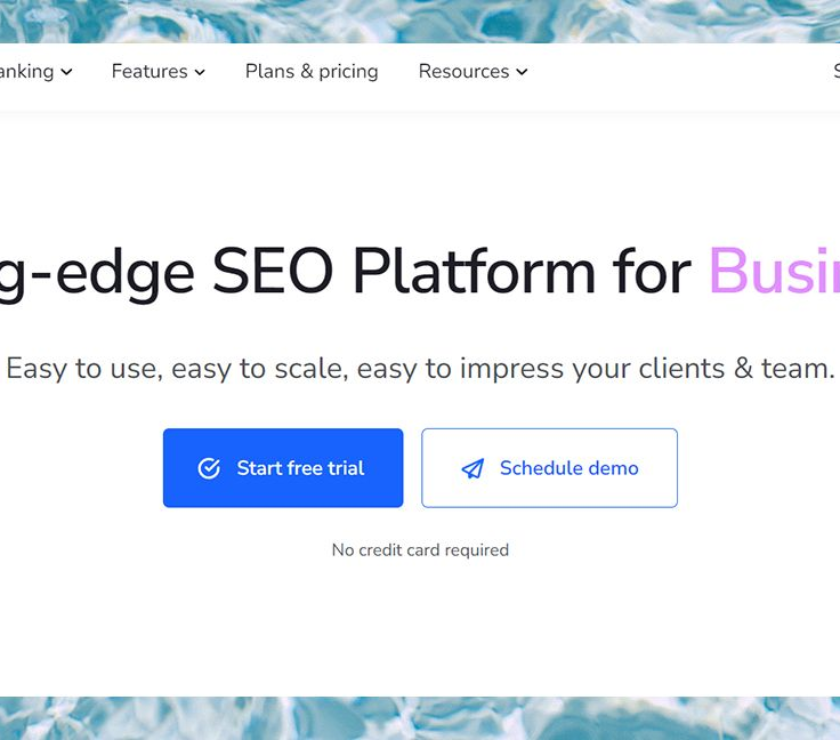The height and width of the screenshot is (740, 840).
Task: Click the water background strip above the navigation
Action: point(420,20)
